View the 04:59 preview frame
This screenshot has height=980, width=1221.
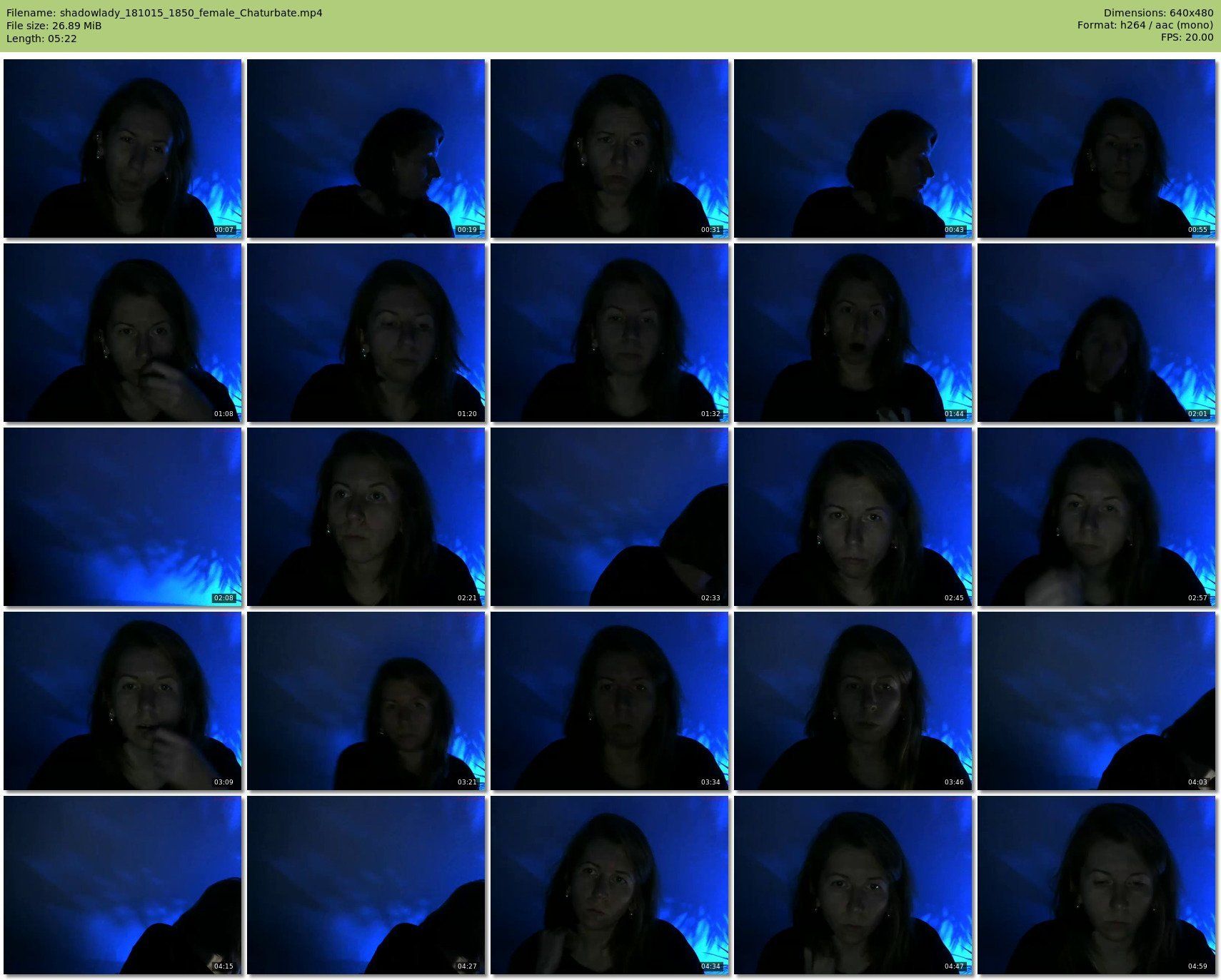1096,885
